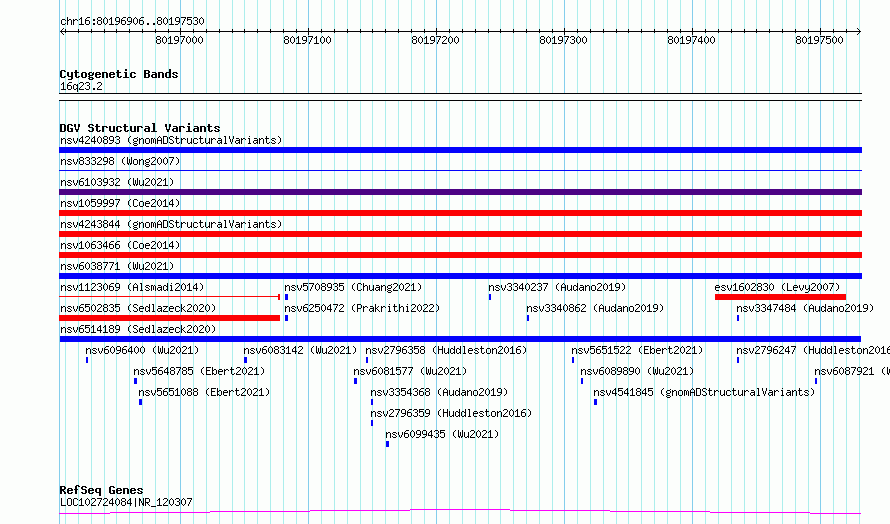Open variant nsv6081577 (Wu2021) label

pyautogui.click(x=410, y=371)
